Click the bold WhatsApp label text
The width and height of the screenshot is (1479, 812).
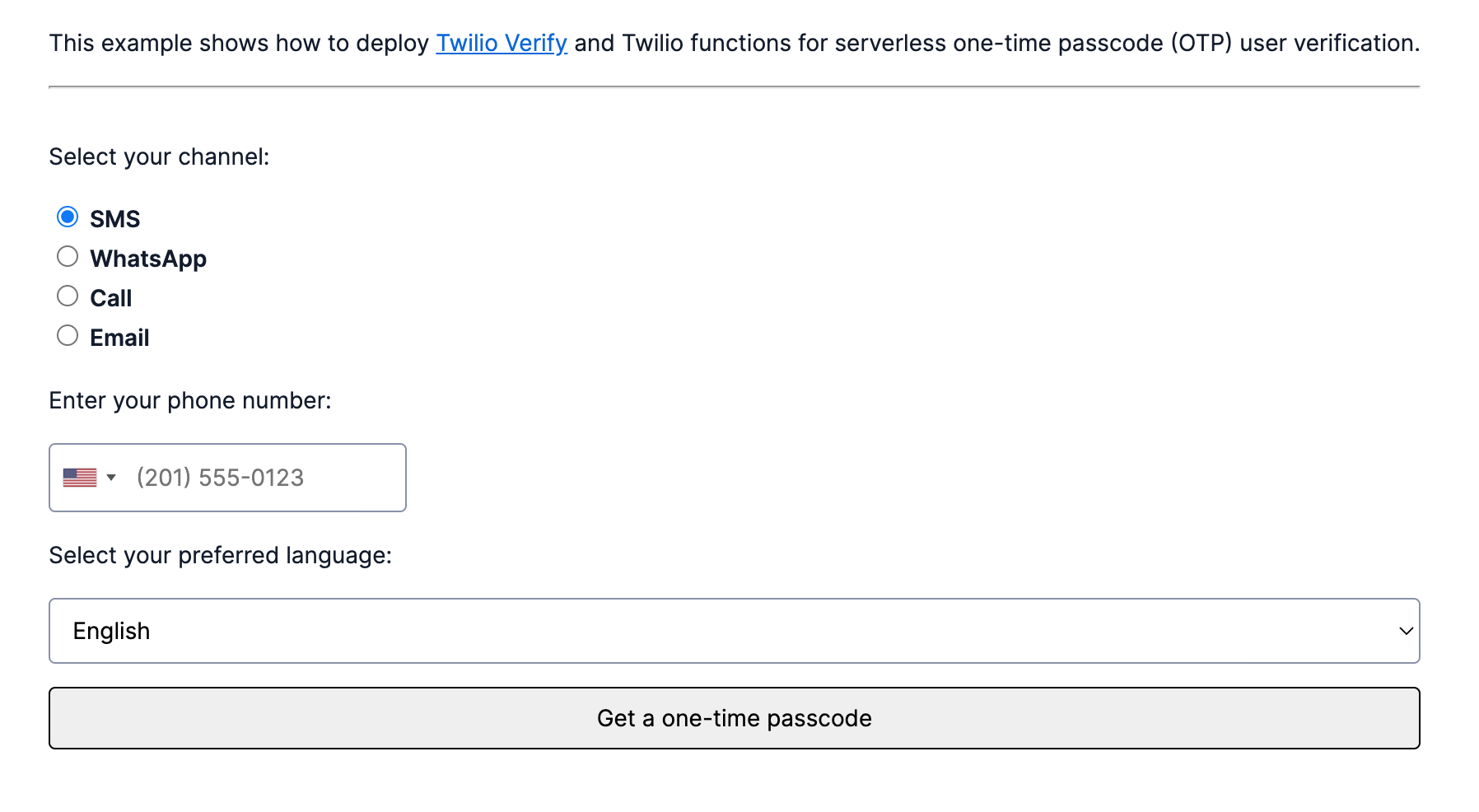pyautogui.click(x=148, y=259)
